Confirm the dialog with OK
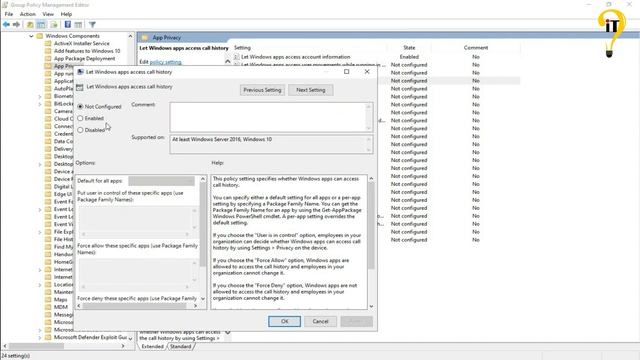The width and height of the screenshot is (640, 360). [284, 321]
